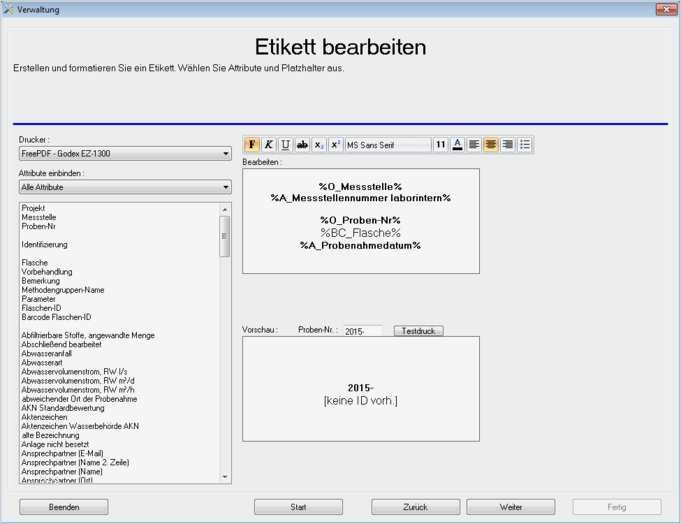Center align text
The height and width of the screenshot is (524, 681).
[x=491, y=145]
